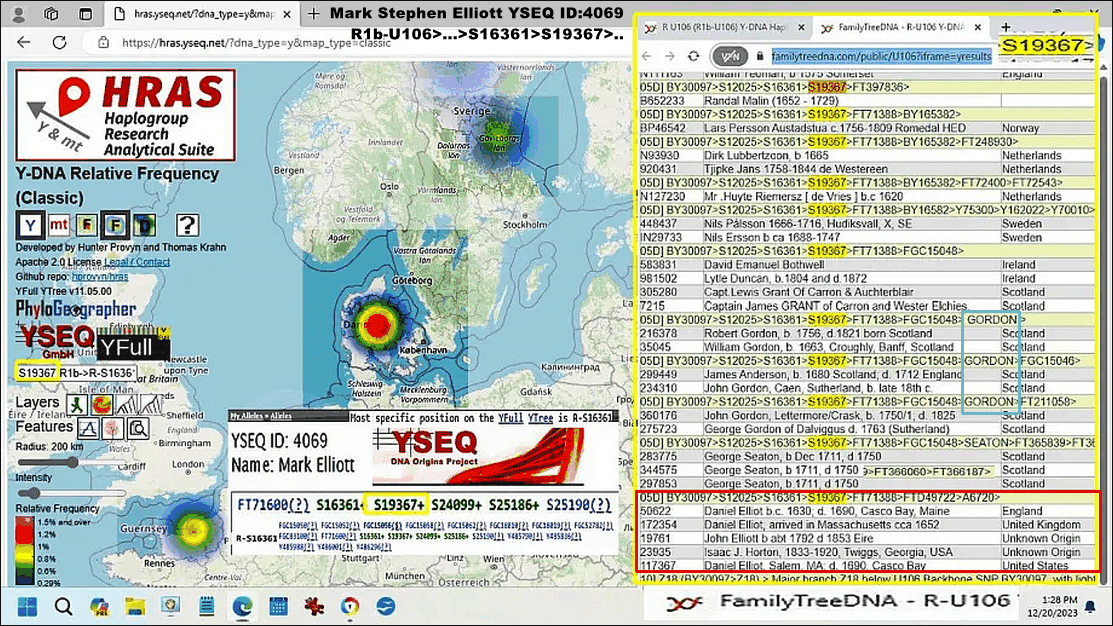Open Microsoft Edge from the taskbar
The image size is (1113, 626).
point(241,606)
